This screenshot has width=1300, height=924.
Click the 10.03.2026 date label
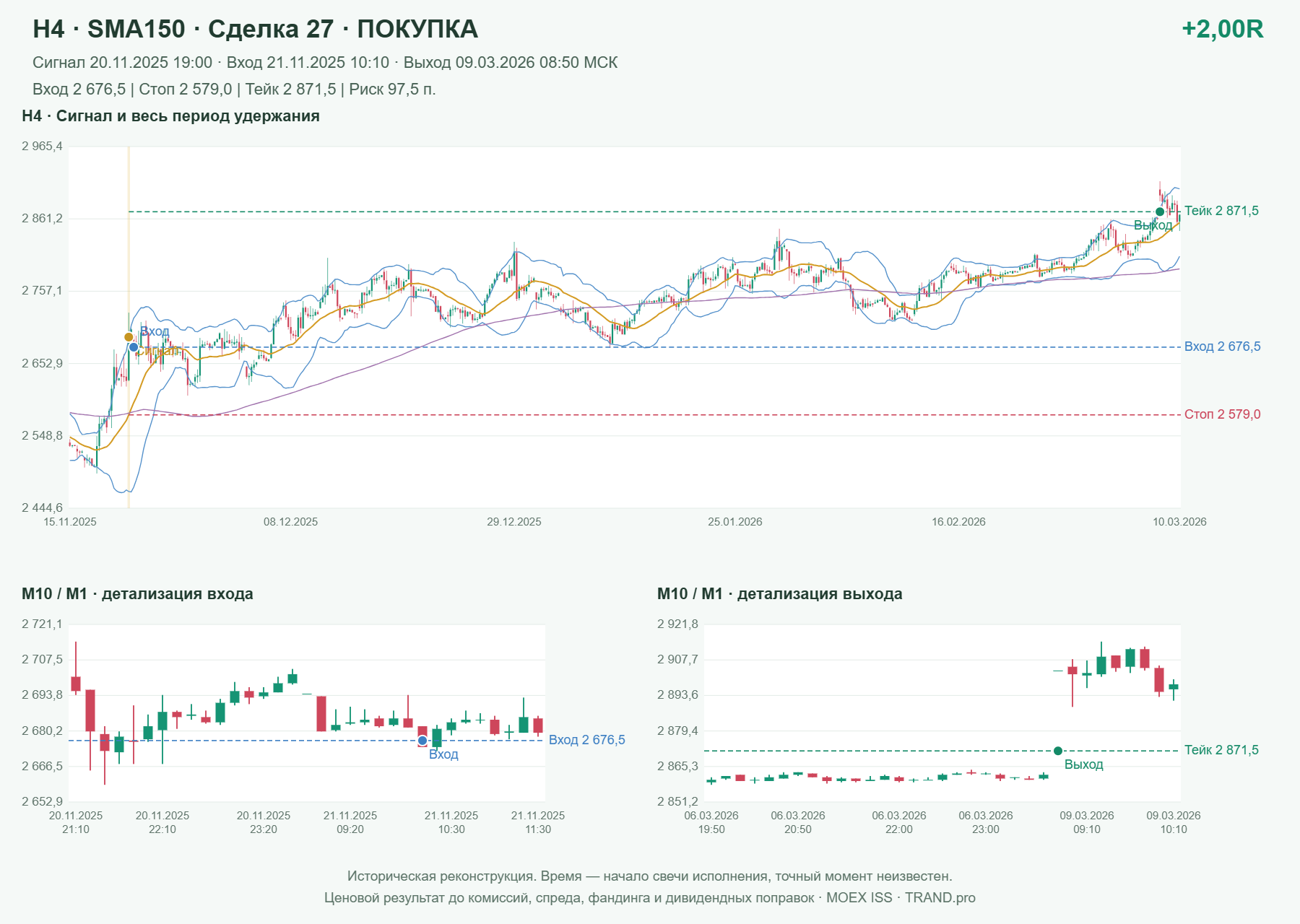tap(1179, 522)
